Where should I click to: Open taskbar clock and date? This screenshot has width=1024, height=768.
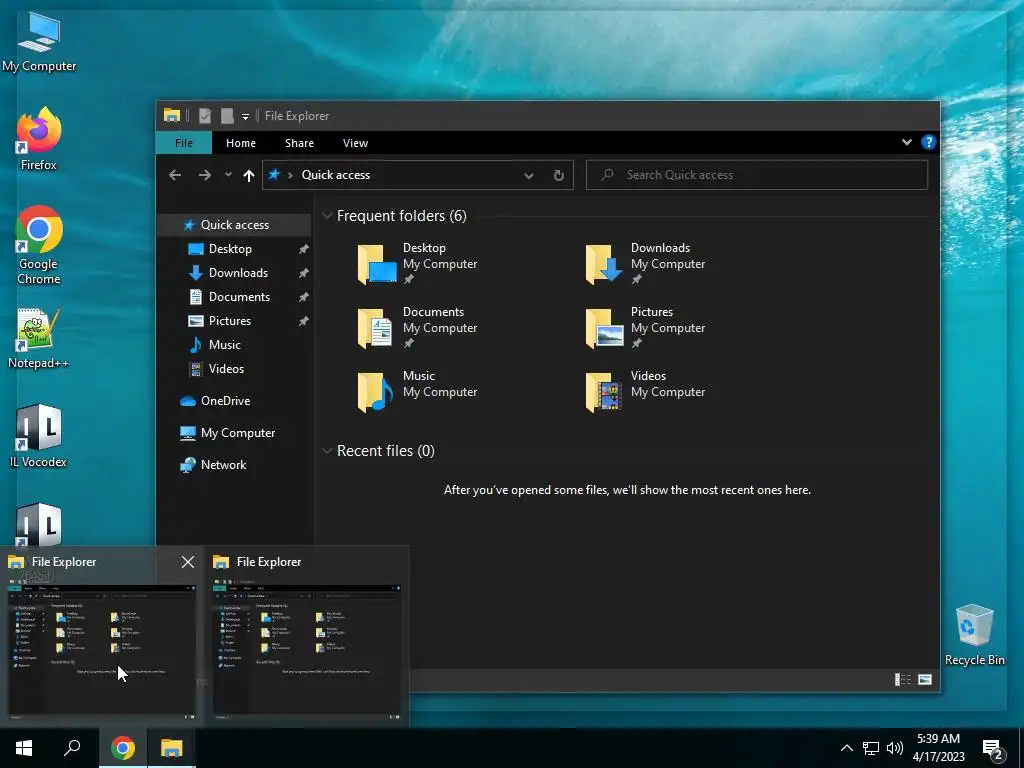pyautogui.click(x=938, y=748)
